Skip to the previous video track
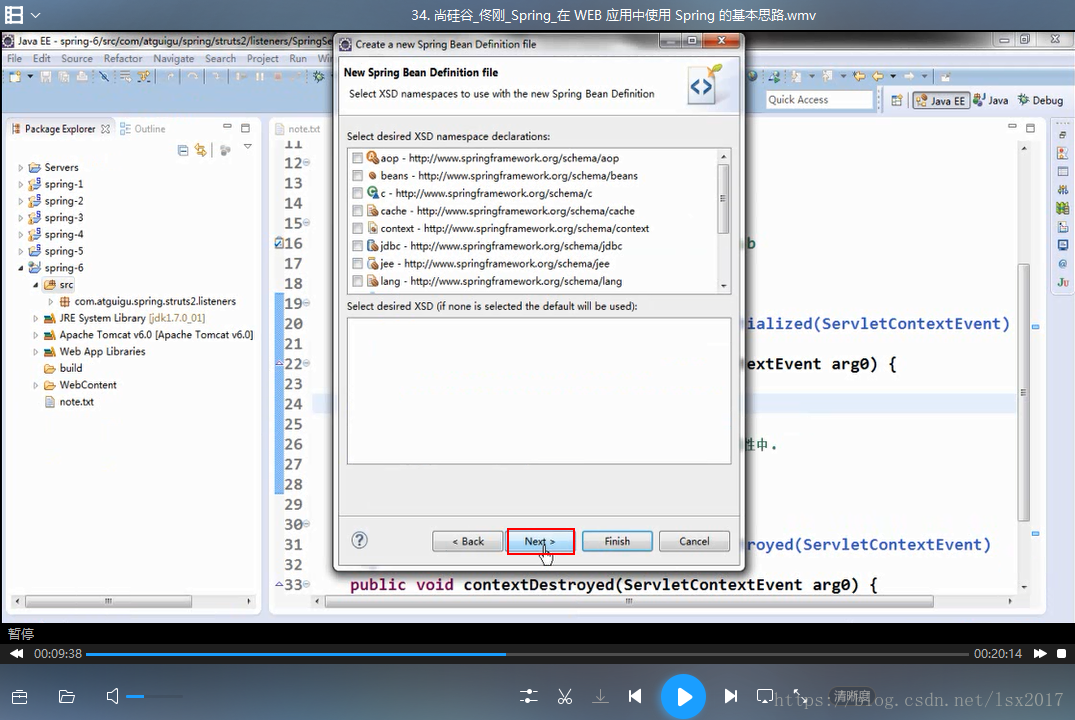 tap(636, 697)
